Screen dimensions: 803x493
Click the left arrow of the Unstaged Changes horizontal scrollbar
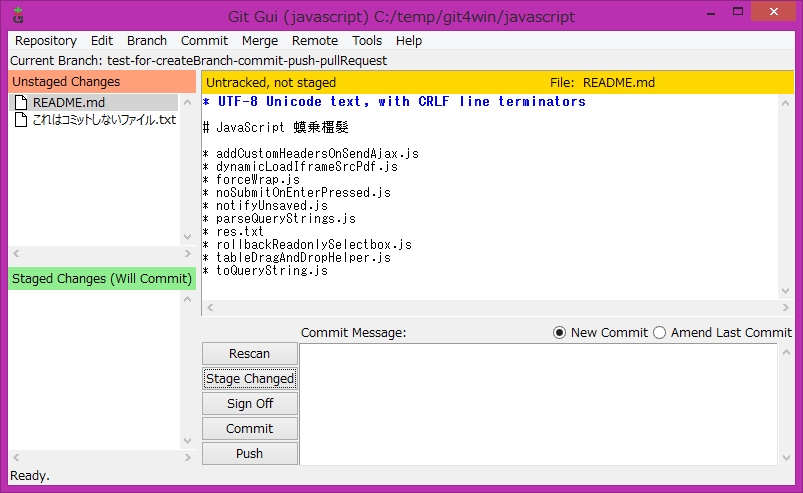[16, 253]
